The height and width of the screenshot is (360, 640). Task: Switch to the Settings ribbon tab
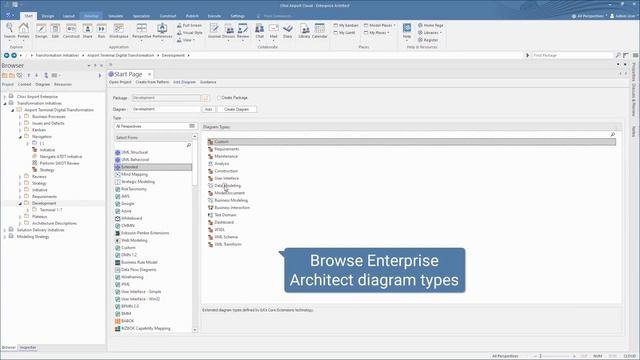[238, 16]
